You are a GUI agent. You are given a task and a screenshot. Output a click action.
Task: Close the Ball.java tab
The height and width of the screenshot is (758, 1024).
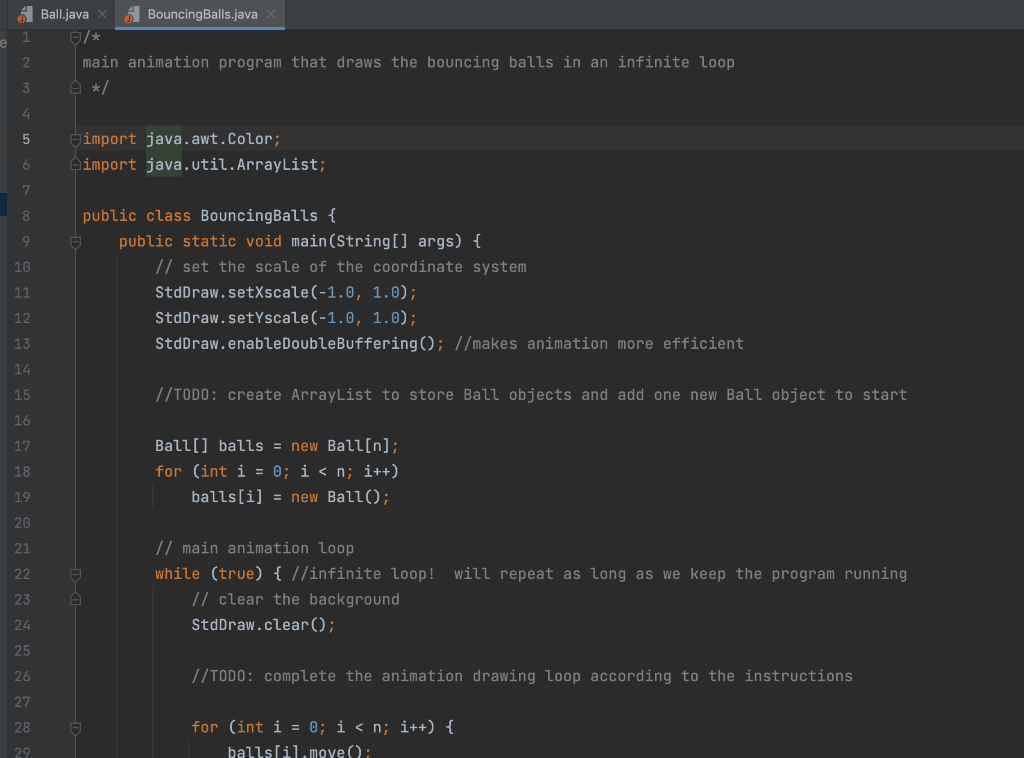click(102, 14)
